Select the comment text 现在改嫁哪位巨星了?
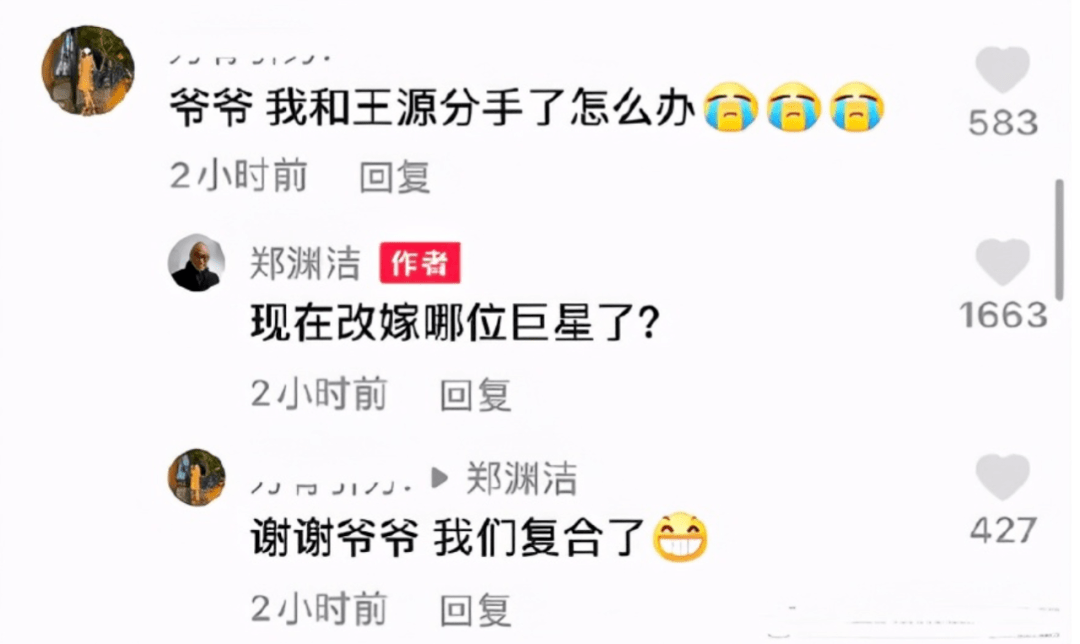1080x644 pixels. [455, 322]
